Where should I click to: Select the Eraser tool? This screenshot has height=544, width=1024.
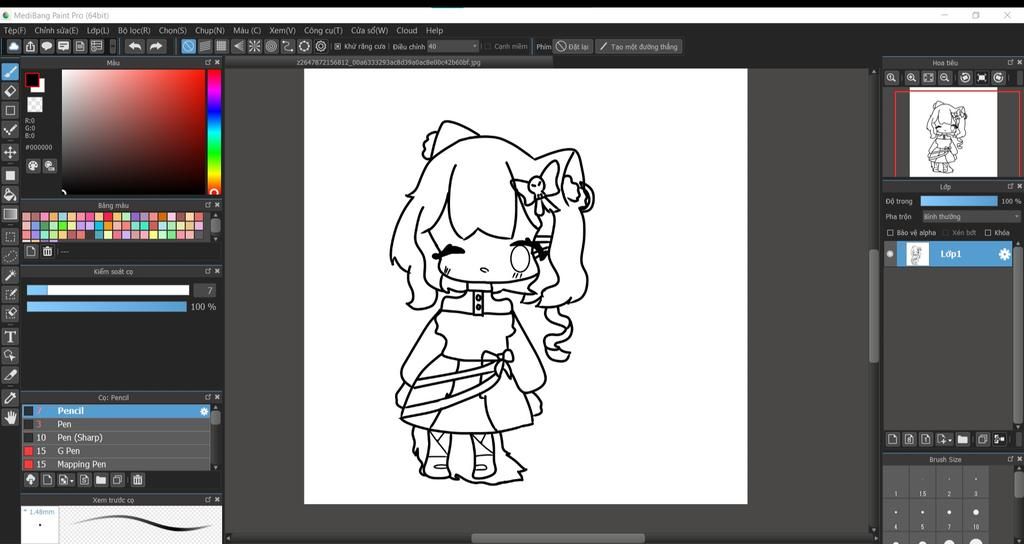tap(10, 91)
